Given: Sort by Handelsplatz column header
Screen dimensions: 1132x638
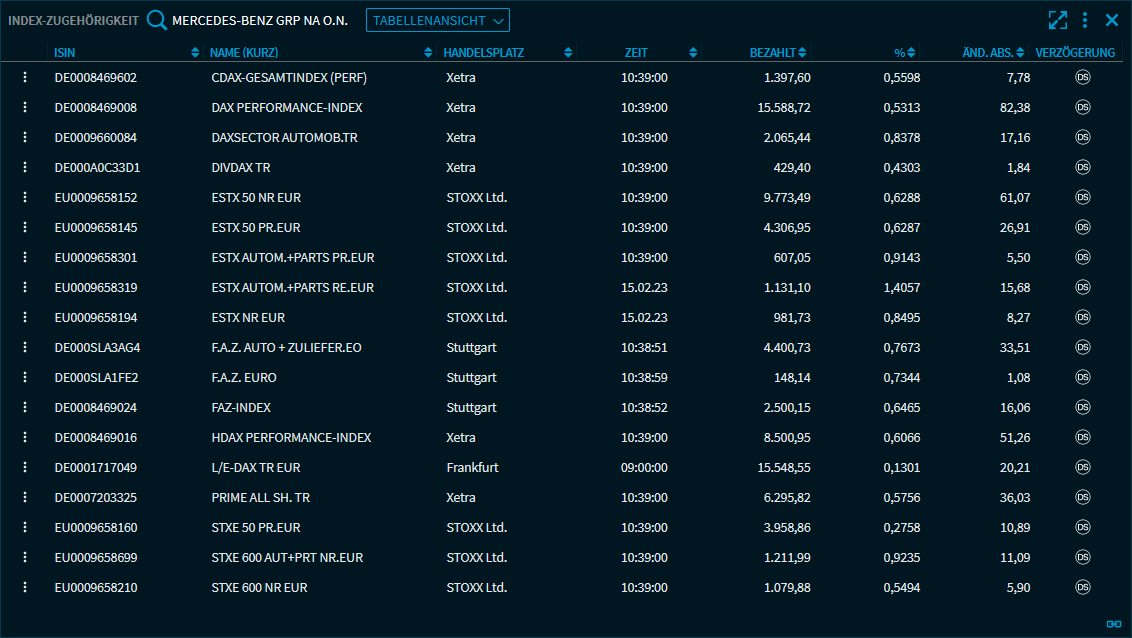Looking at the screenshot, I should tap(484, 52).
